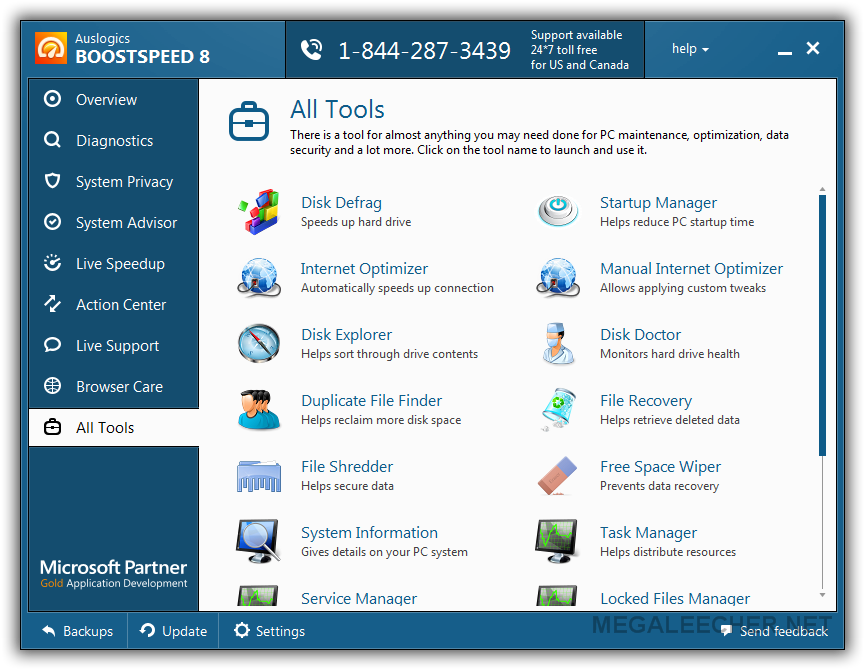Click the Disk Explorer compass icon
Image resolution: width=865 pixels, height=670 pixels.
259,343
